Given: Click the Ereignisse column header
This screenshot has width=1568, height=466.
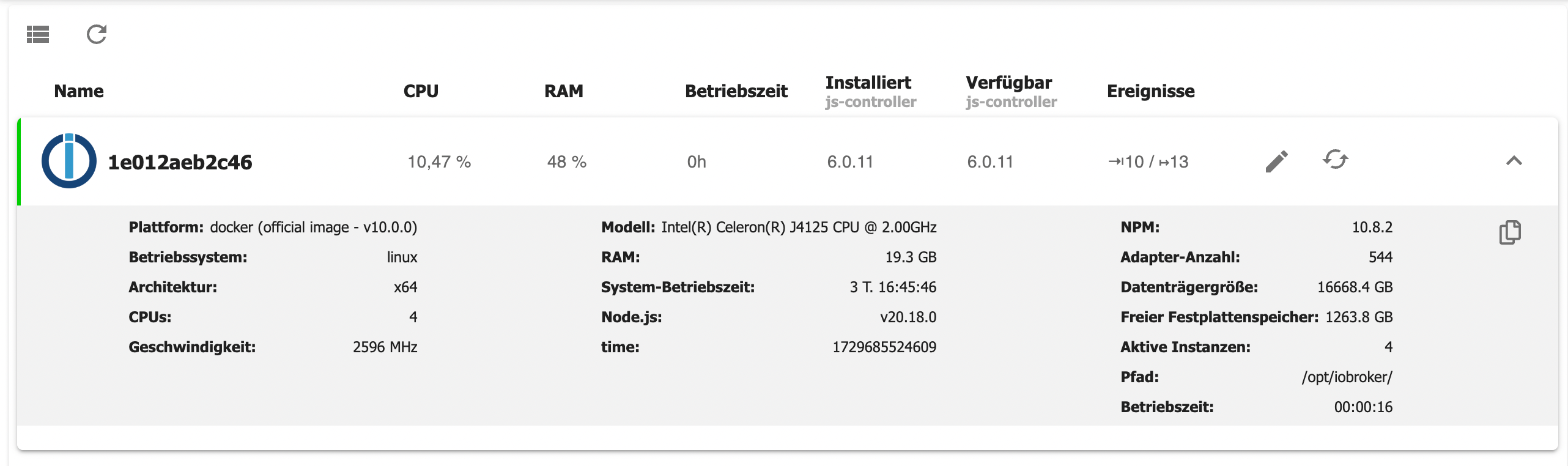Looking at the screenshot, I should [1150, 91].
